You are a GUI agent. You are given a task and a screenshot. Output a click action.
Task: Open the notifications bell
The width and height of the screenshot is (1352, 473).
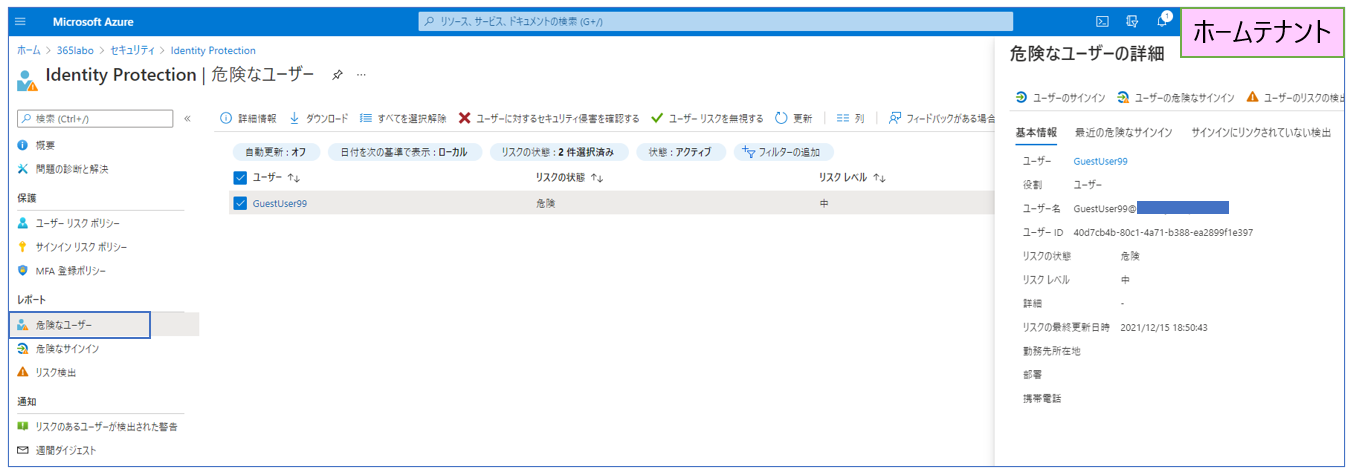tap(1162, 21)
